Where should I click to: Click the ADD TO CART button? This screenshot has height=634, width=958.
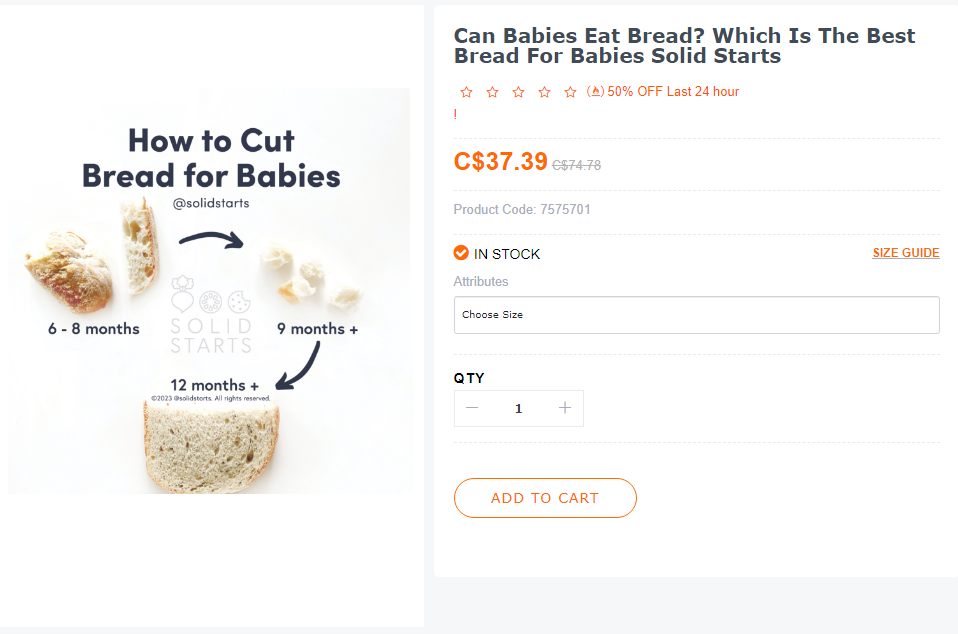pos(545,498)
